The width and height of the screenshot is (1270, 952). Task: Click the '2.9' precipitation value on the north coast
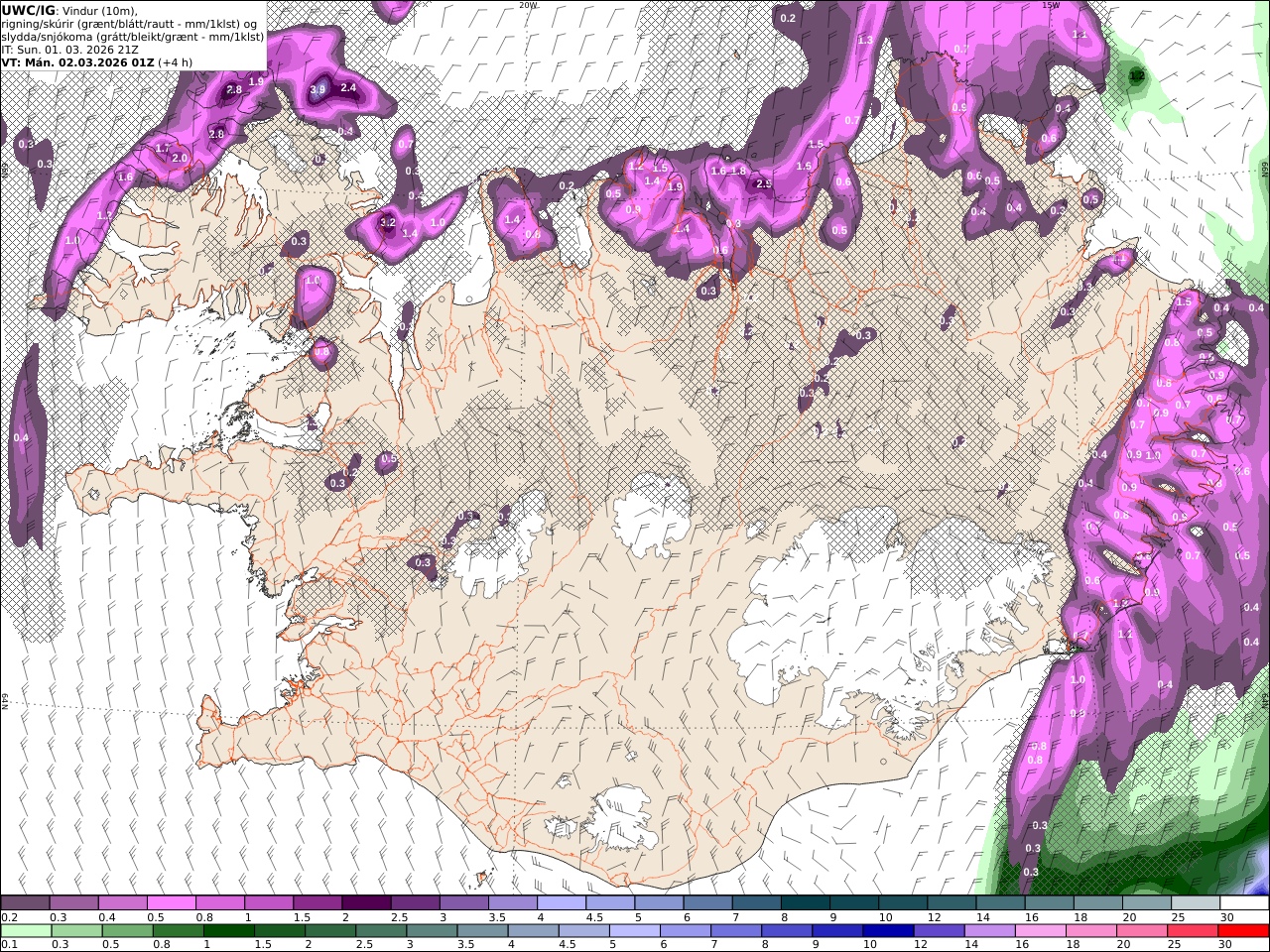764,183
